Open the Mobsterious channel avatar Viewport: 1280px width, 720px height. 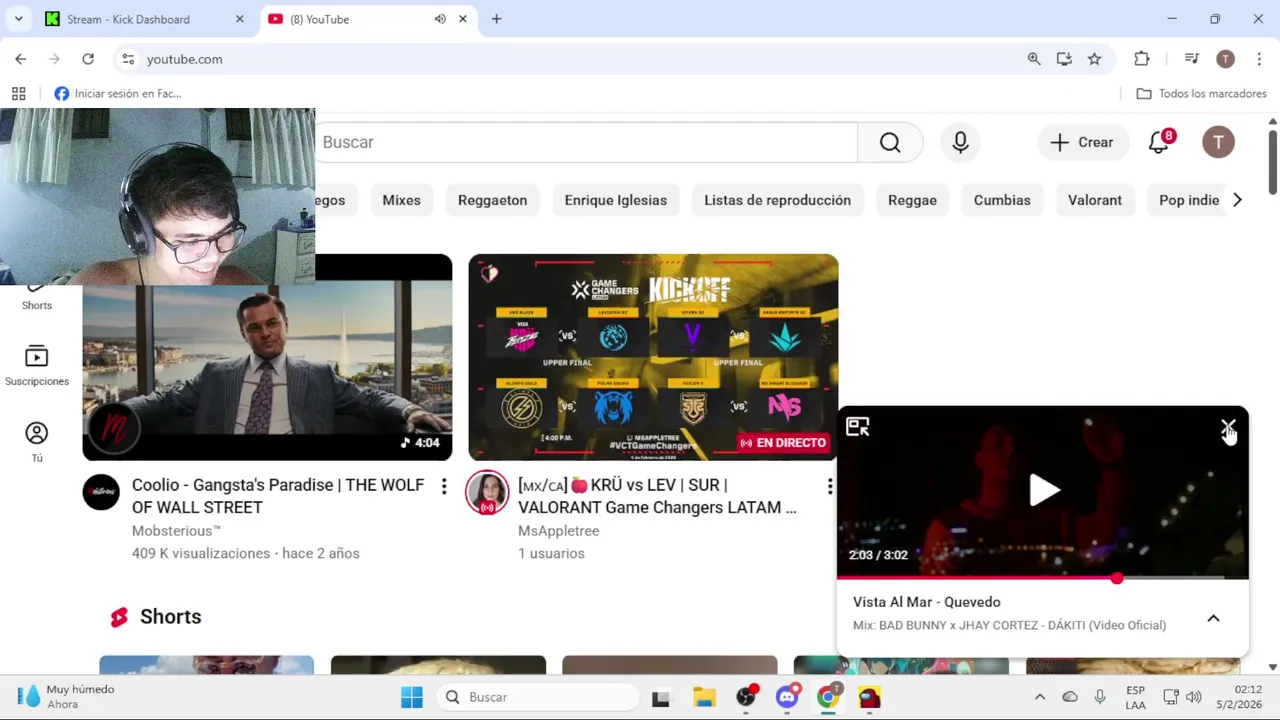(x=101, y=492)
